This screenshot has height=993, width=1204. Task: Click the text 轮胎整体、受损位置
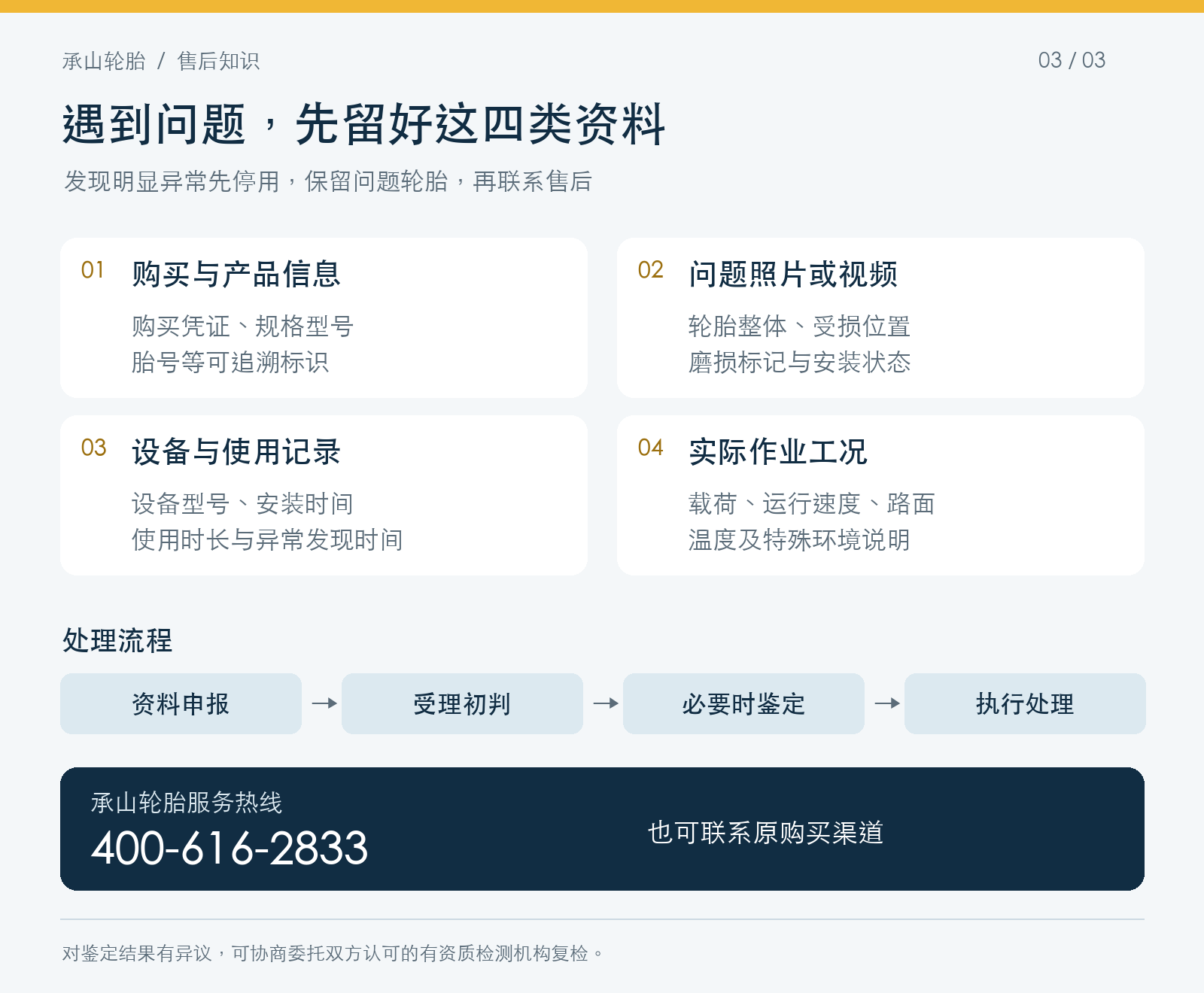tap(799, 326)
